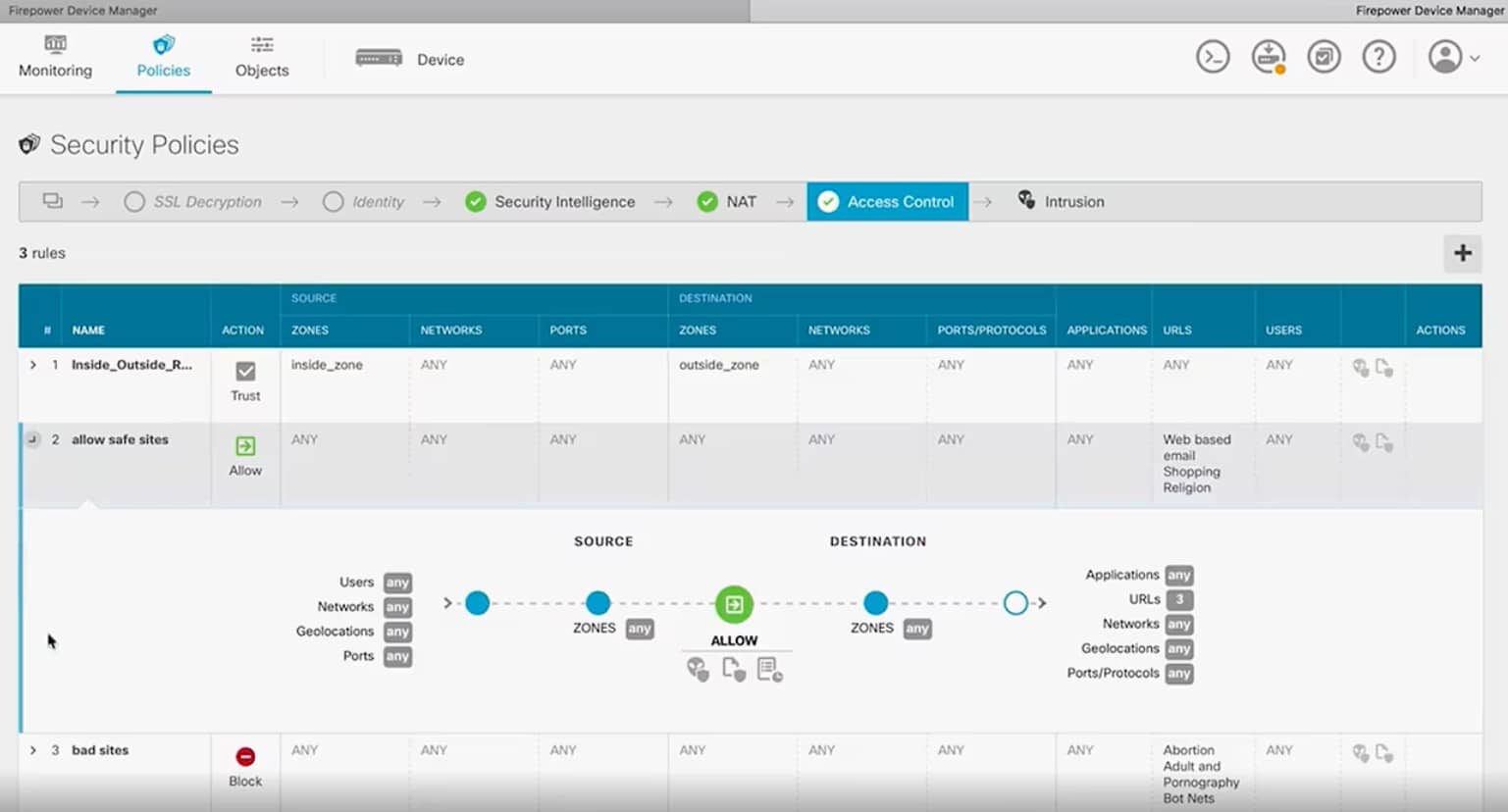Click the Intrusion policy icon
Viewport: 1508px width, 812px height.
coord(1026,199)
